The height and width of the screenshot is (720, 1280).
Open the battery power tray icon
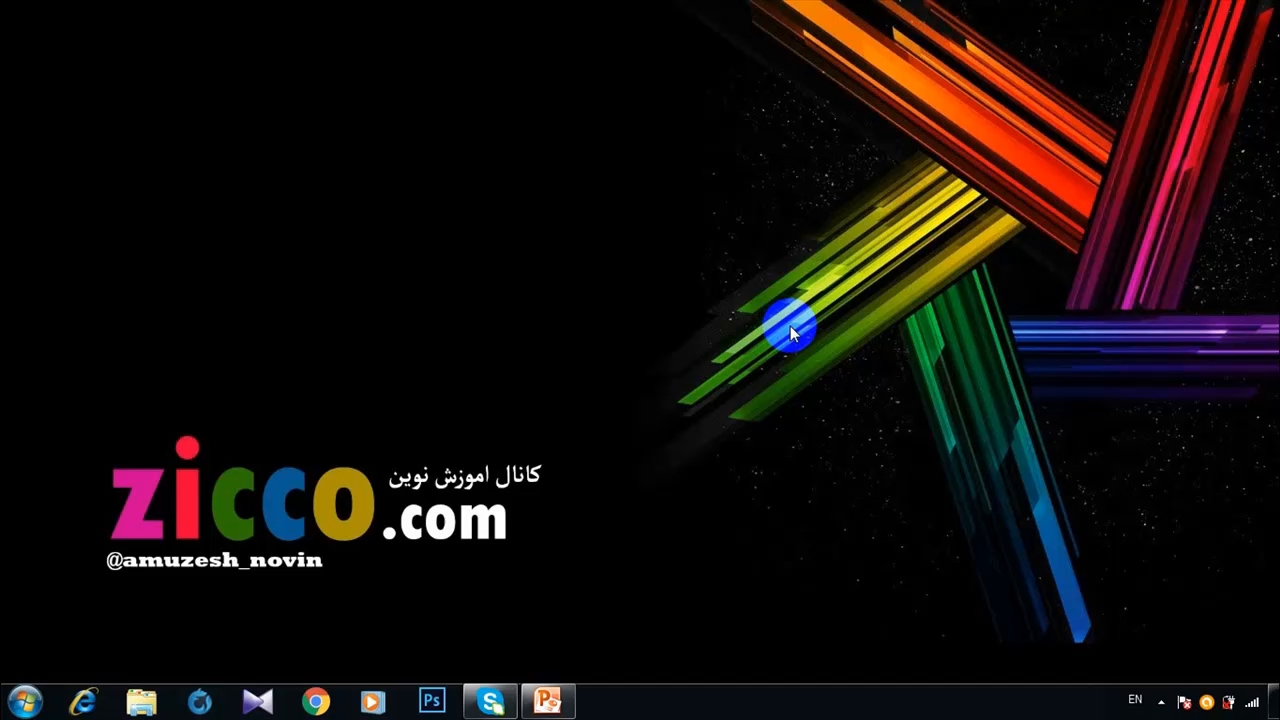(x=1229, y=702)
